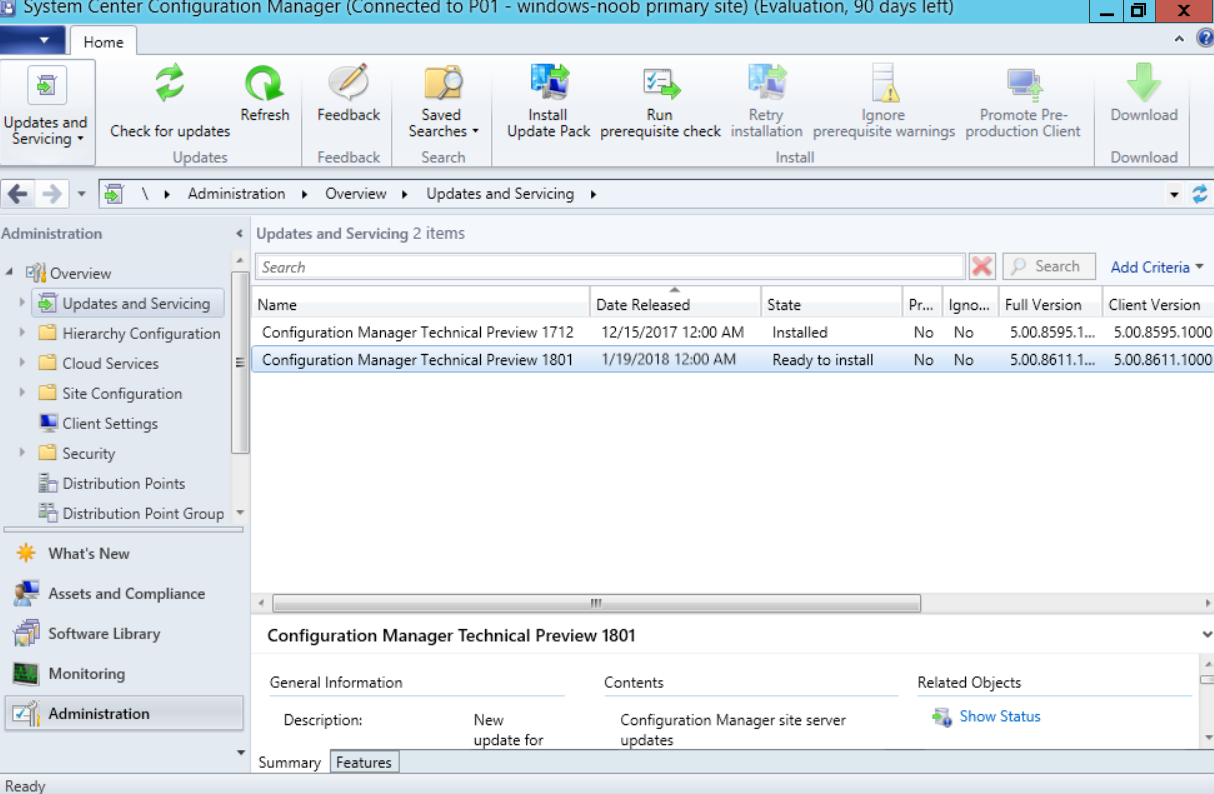Sort by the State column header
The height and width of the screenshot is (794, 1214).
(831, 304)
